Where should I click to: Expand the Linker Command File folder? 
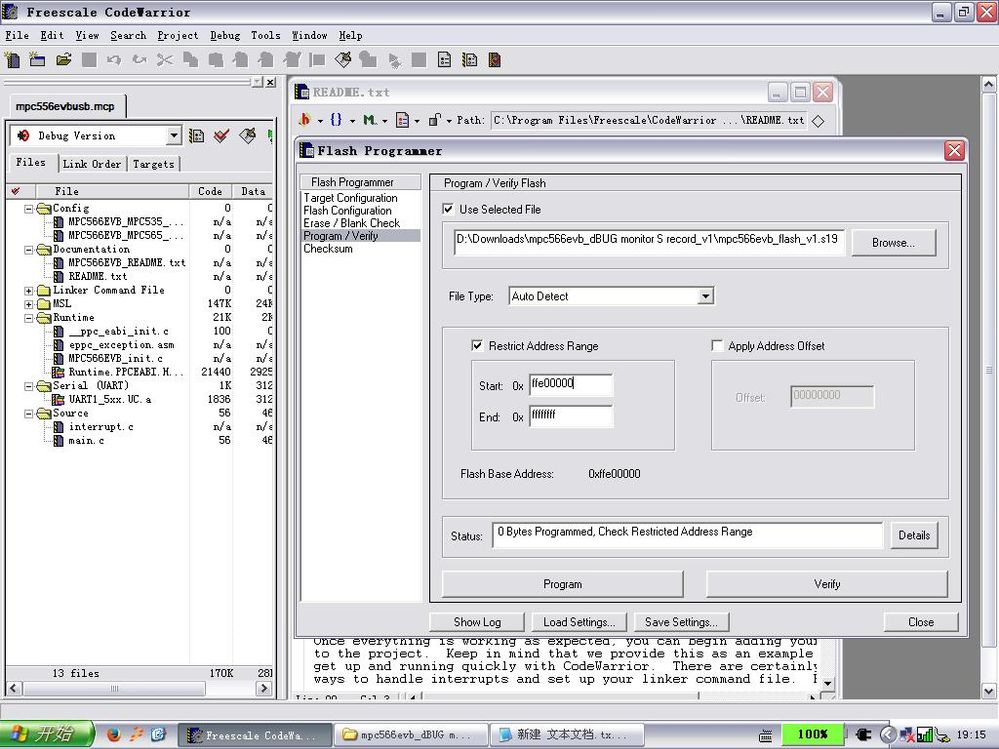(29, 290)
